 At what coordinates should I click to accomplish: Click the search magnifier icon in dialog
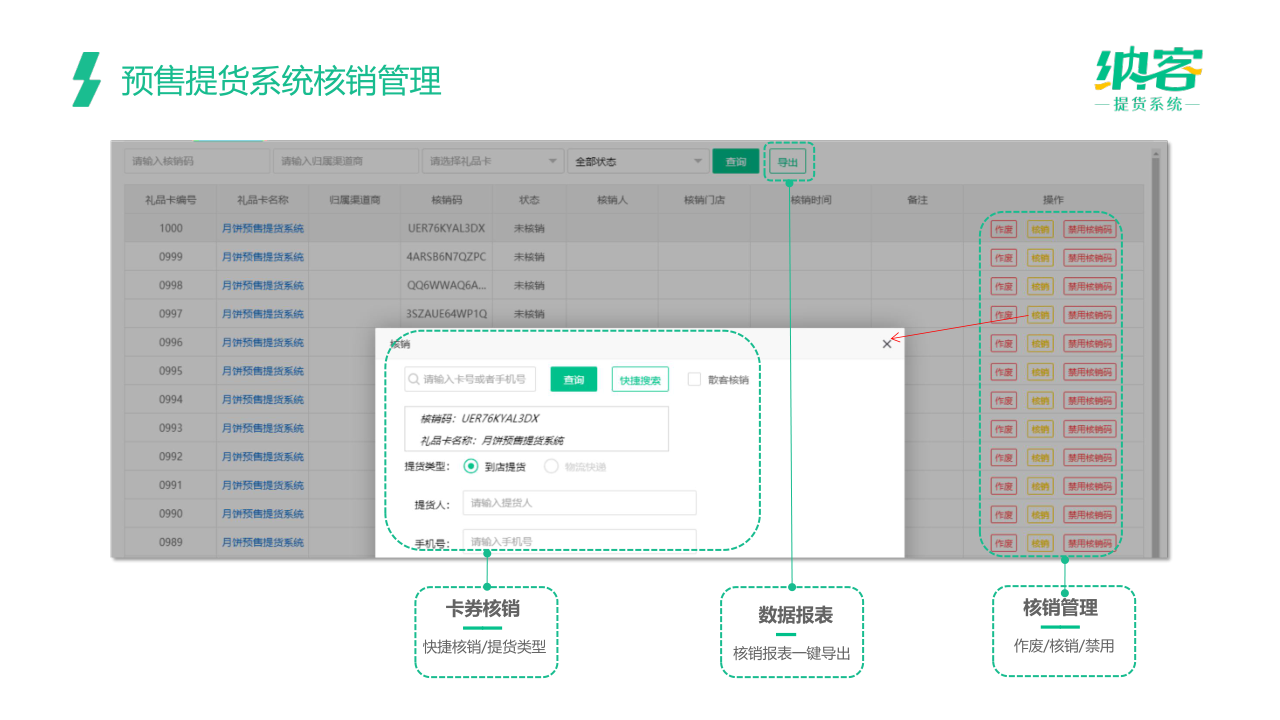point(413,380)
